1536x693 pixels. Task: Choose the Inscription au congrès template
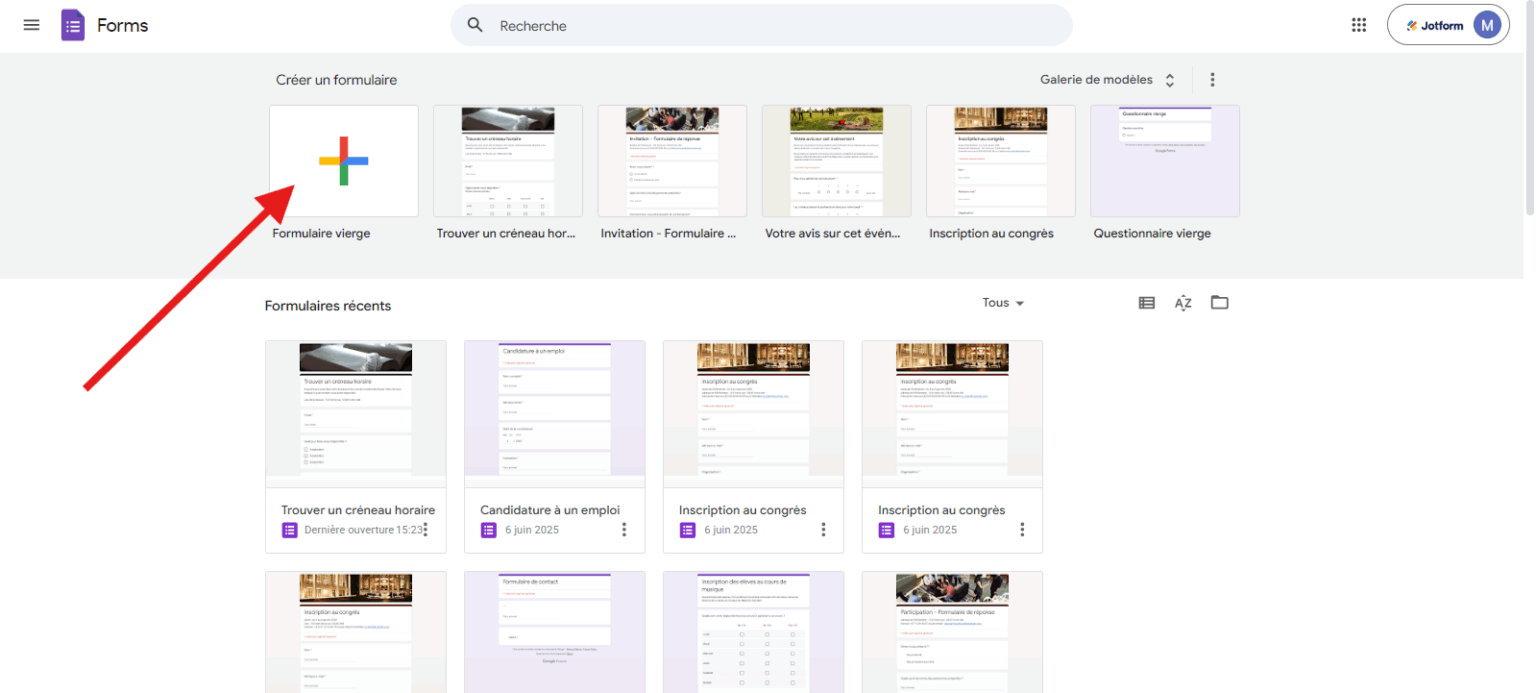(x=1000, y=161)
